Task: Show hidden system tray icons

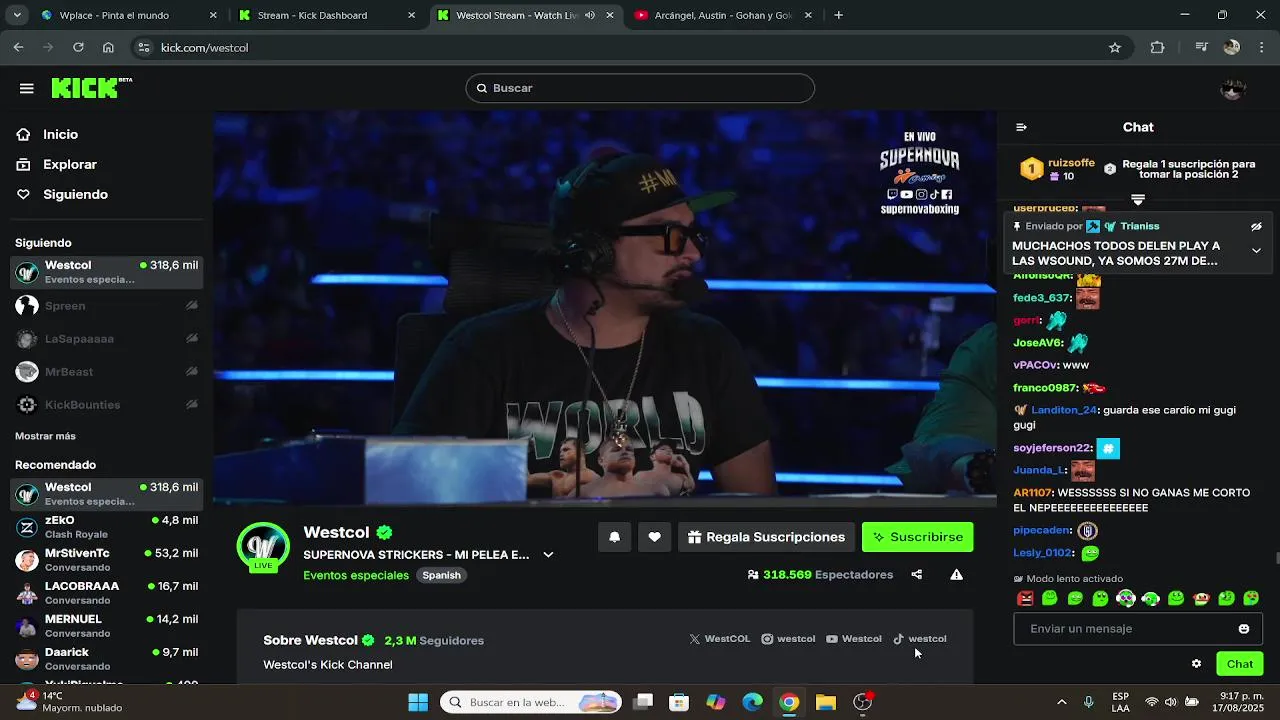Action: 1061,702
